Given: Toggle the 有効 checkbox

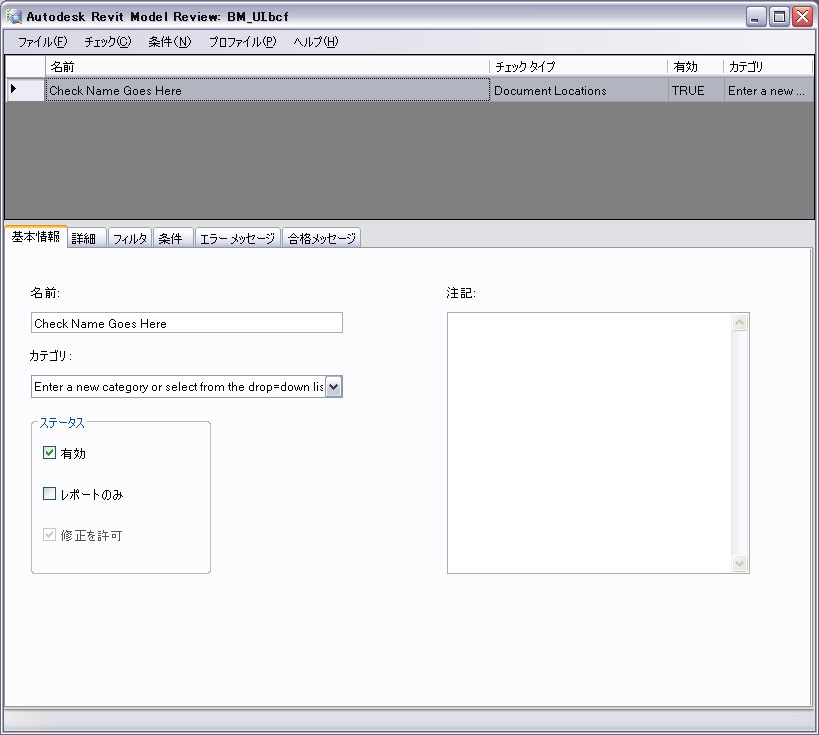Looking at the screenshot, I should (x=49, y=452).
